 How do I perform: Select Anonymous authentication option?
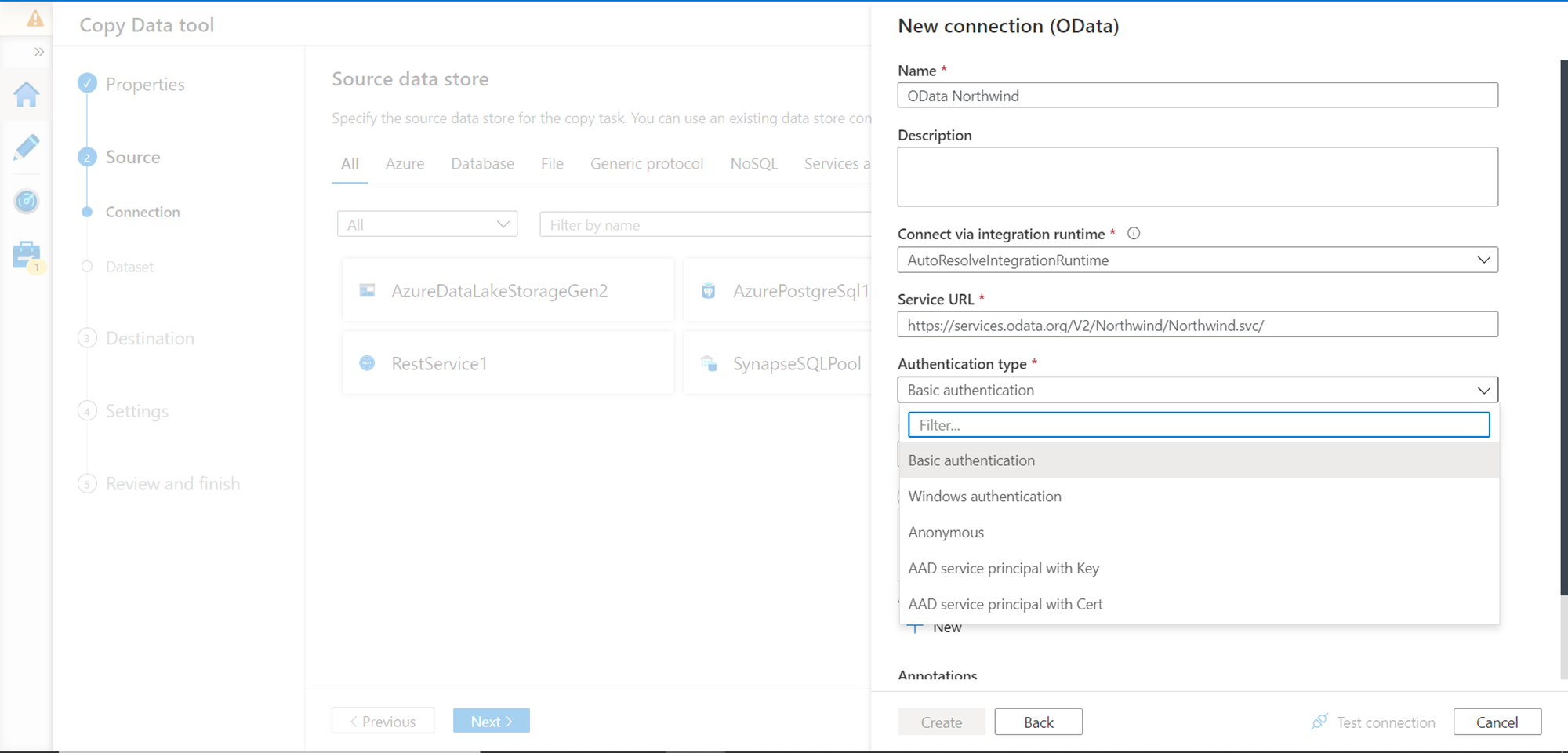(x=946, y=533)
